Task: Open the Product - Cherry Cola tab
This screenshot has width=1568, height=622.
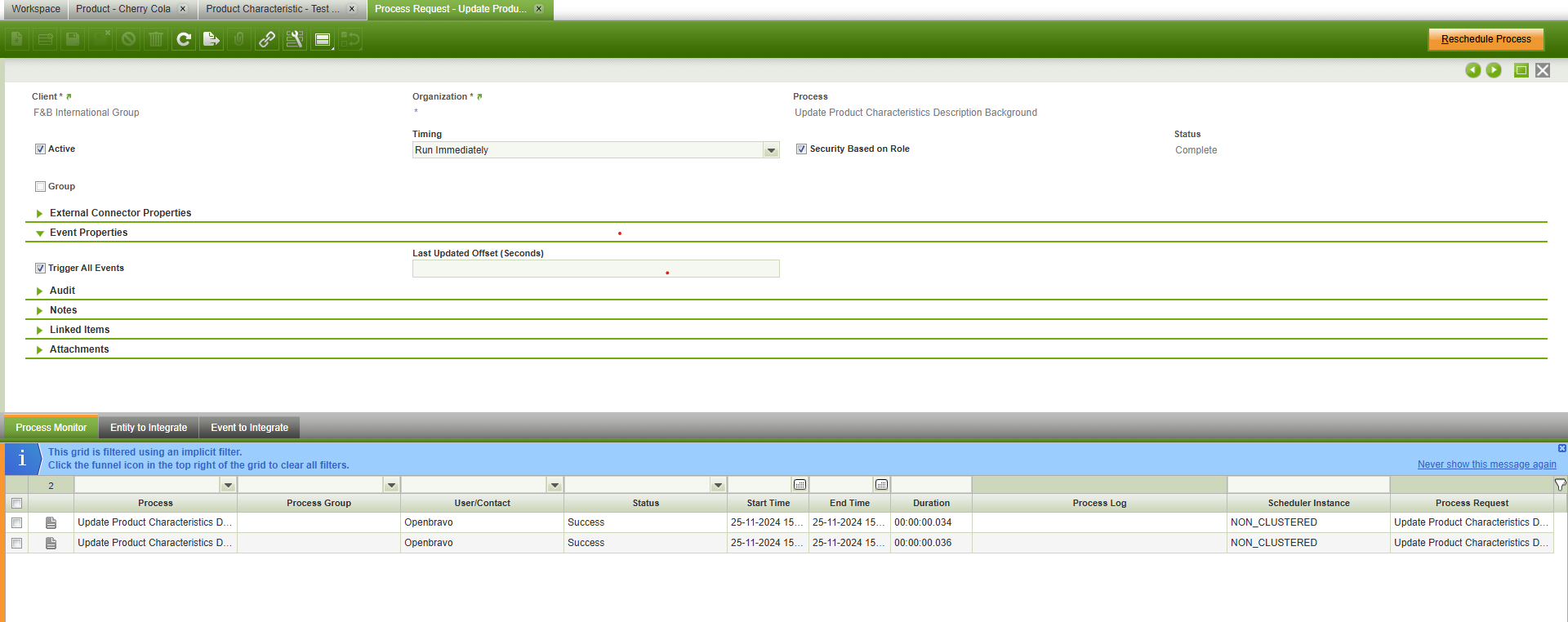Action: tap(123, 9)
